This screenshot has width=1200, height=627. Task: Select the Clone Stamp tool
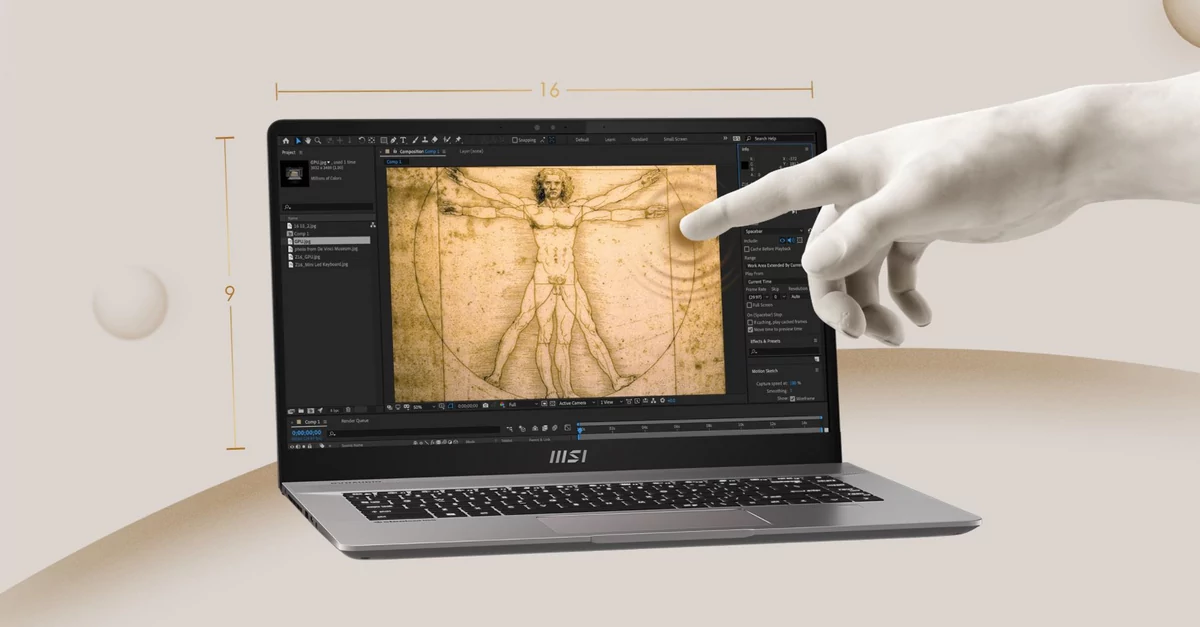click(425, 140)
